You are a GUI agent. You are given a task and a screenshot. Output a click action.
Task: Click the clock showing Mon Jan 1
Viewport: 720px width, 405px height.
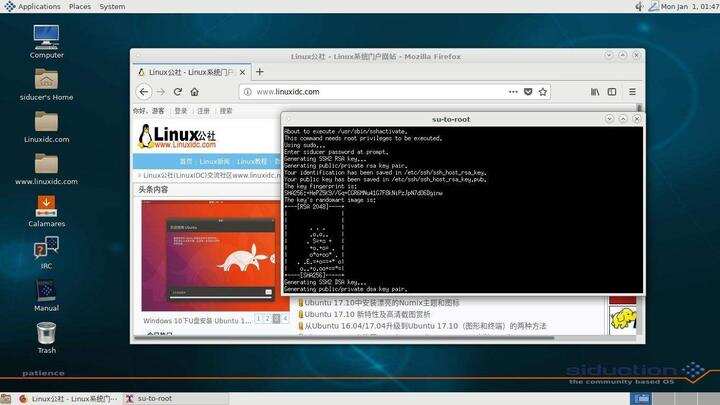coord(690,6)
